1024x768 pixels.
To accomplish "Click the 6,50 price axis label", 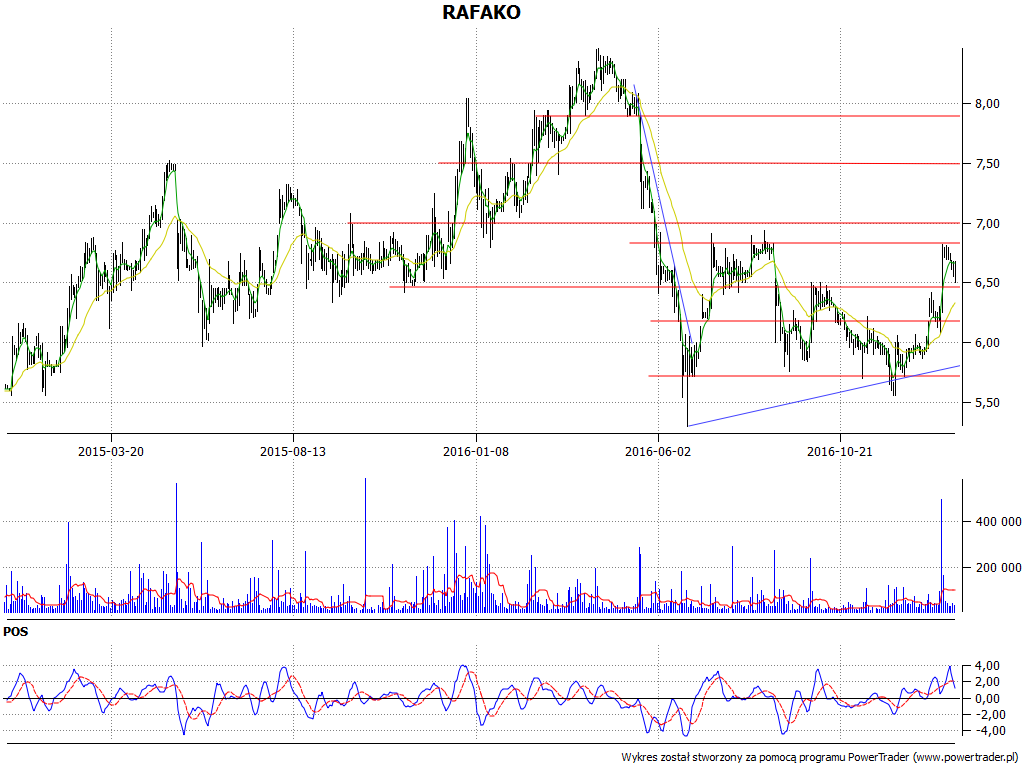I will 987,283.
